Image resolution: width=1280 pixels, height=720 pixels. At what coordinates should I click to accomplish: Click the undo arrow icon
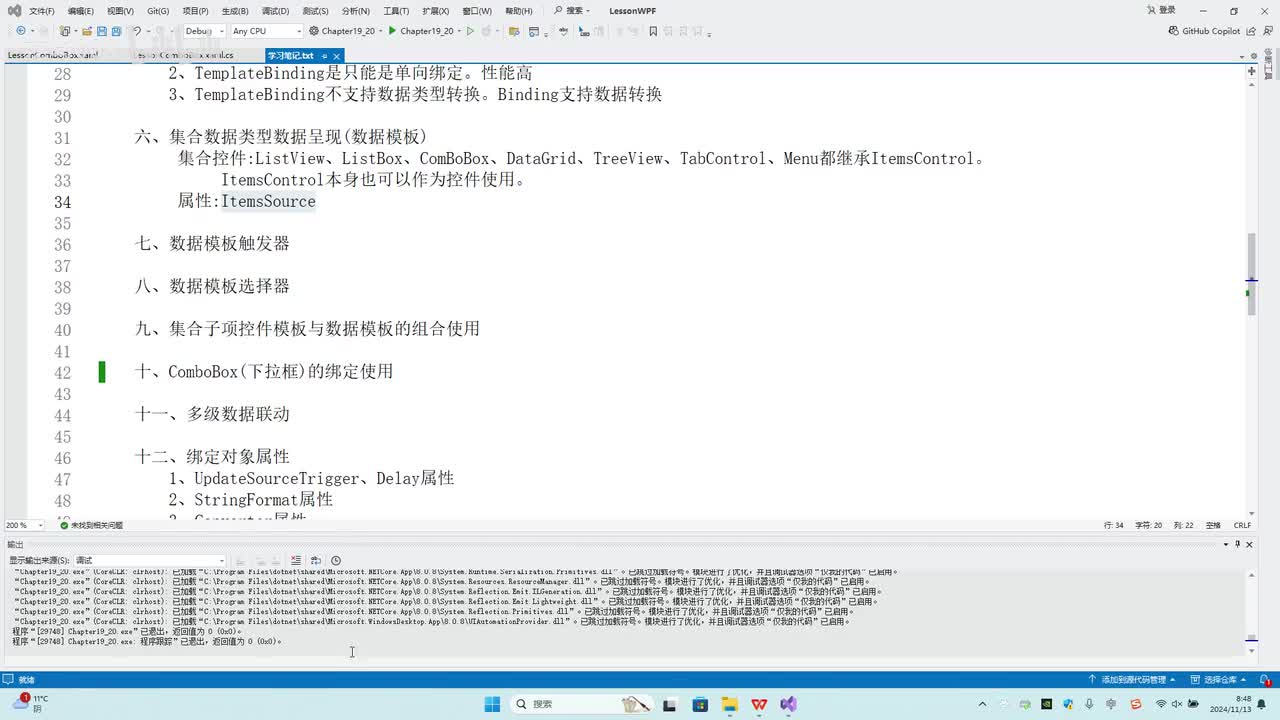tap(137, 31)
